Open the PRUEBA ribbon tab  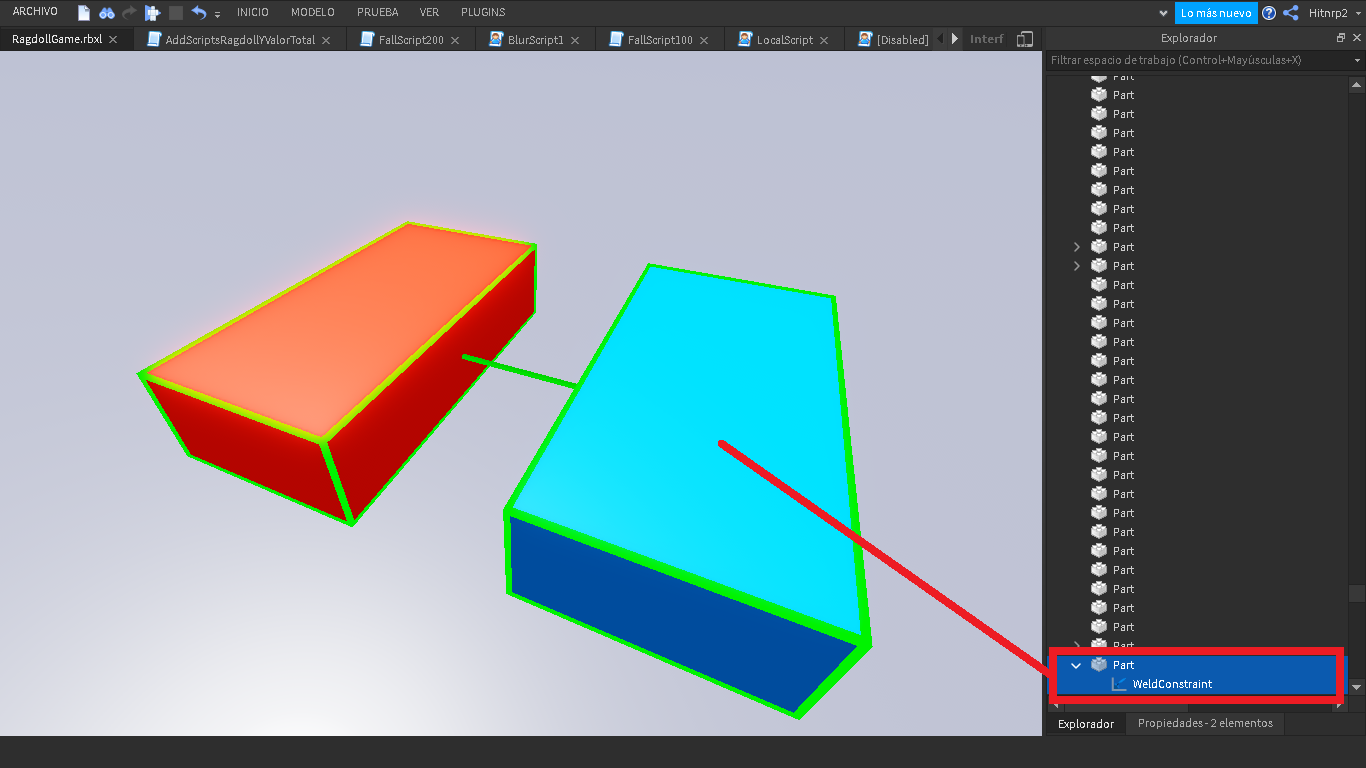pos(377,12)
